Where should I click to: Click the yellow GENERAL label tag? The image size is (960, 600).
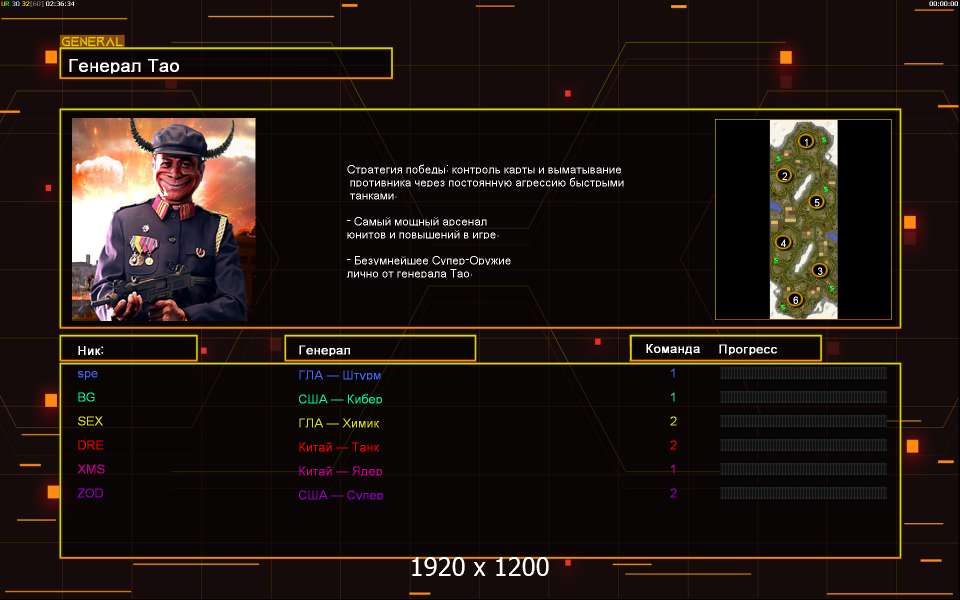pos(92,42)
